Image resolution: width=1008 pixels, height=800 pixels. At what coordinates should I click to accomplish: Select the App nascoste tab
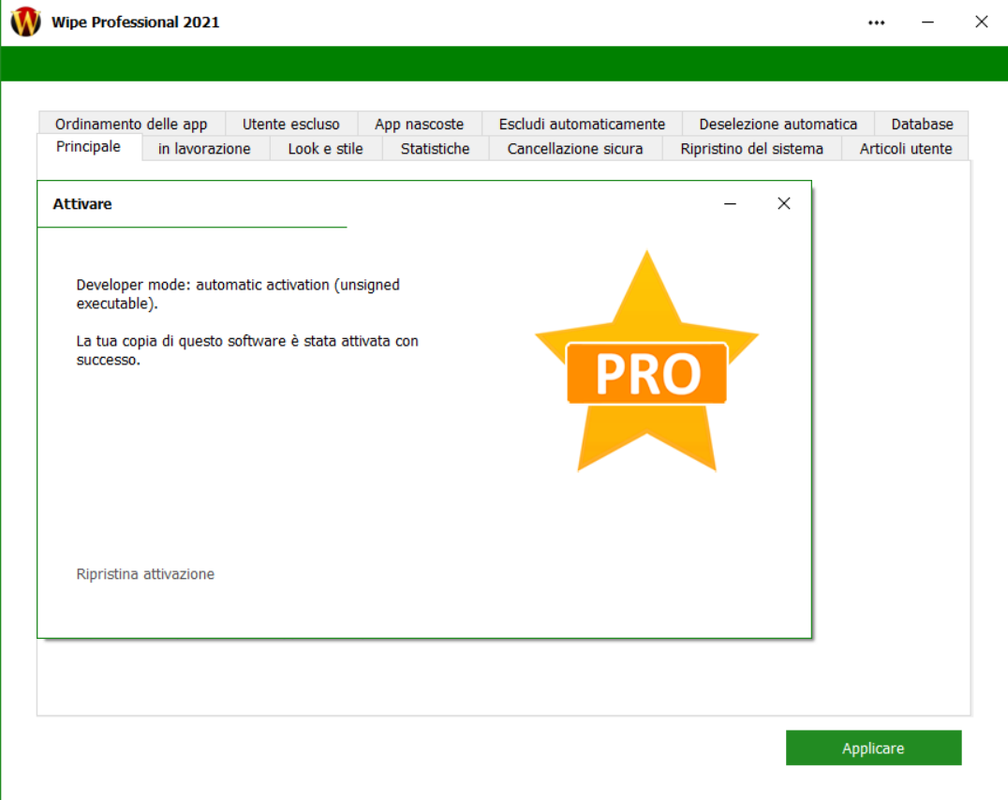tap(419, 123)
